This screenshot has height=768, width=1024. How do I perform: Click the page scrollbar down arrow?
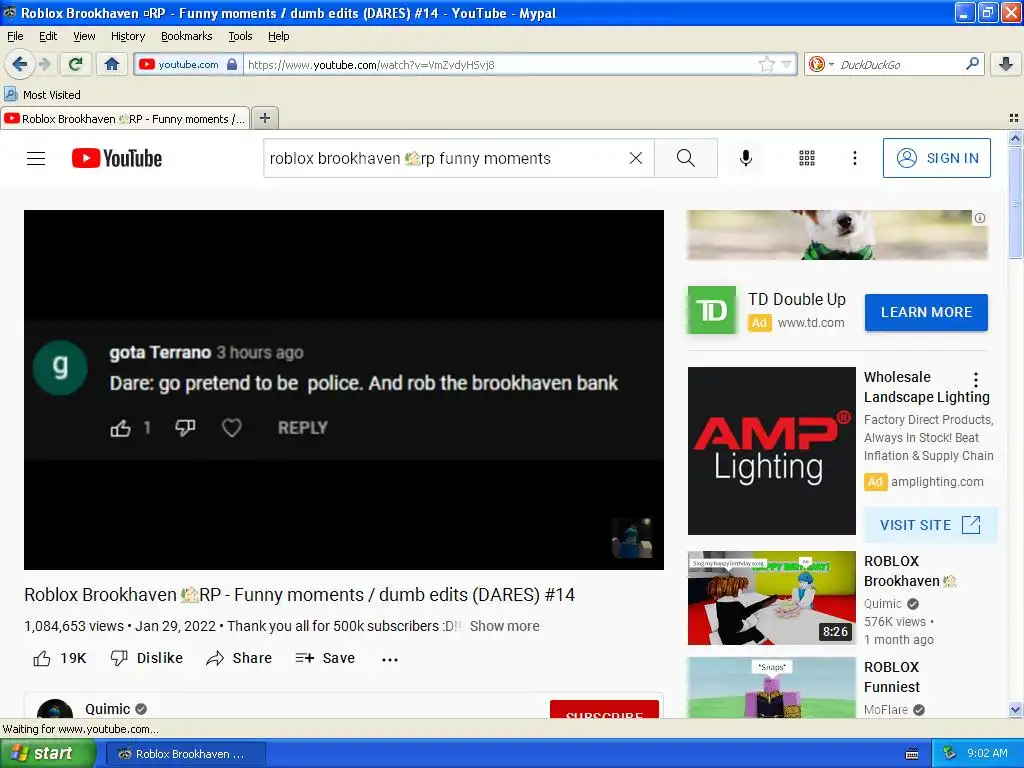(1015, 710)
